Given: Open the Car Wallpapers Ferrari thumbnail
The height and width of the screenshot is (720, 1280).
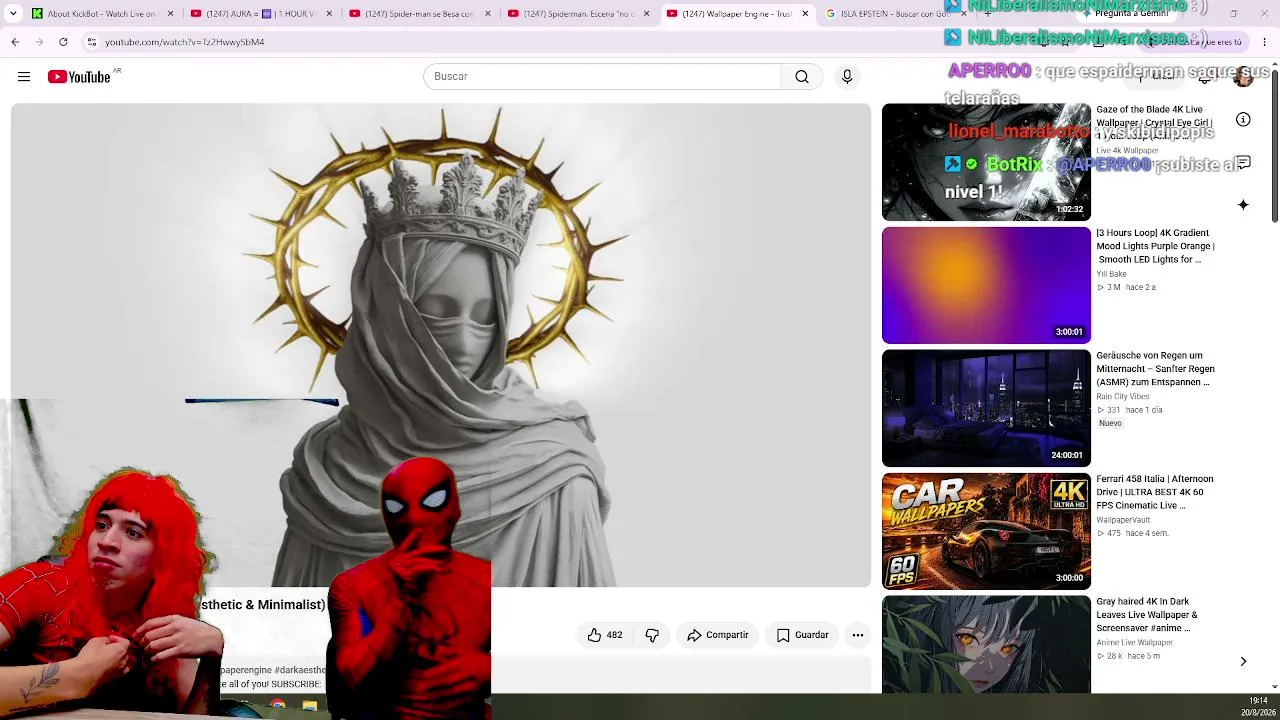Looking at the screenshot, I should point(986,531).
